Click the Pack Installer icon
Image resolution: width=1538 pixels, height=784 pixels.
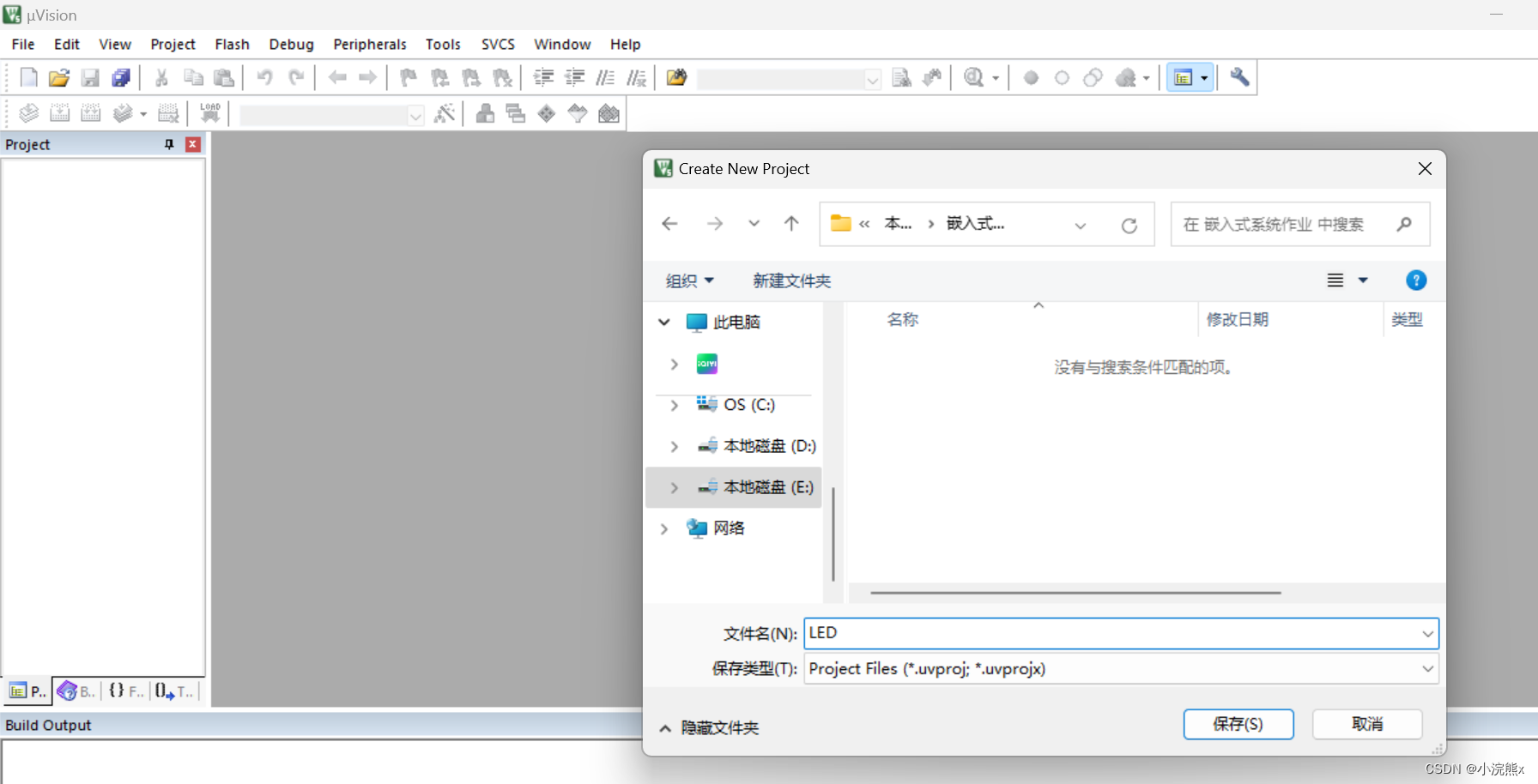tap(609, 113)
